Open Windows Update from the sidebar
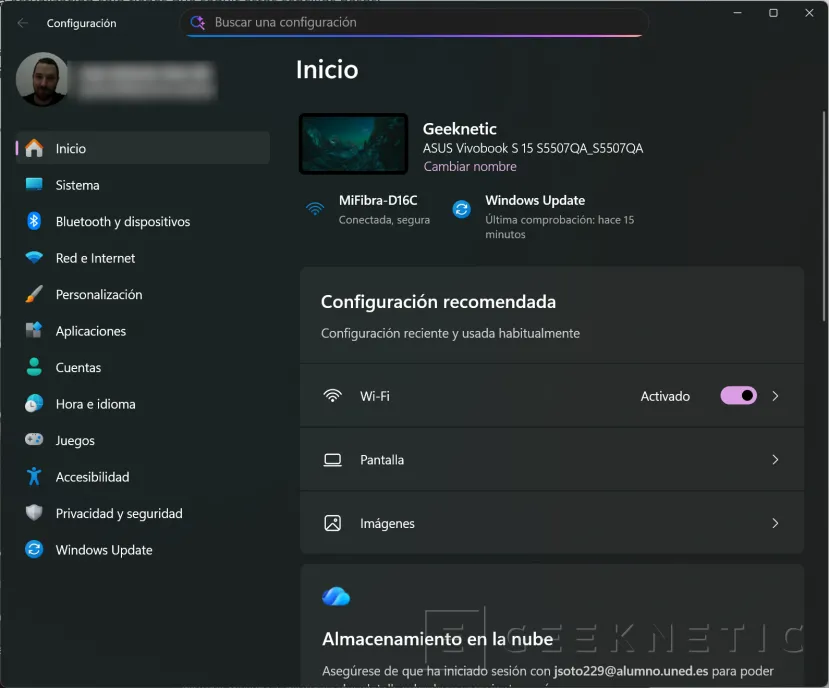Screen dimensions: 829x688 click(103, 549)
